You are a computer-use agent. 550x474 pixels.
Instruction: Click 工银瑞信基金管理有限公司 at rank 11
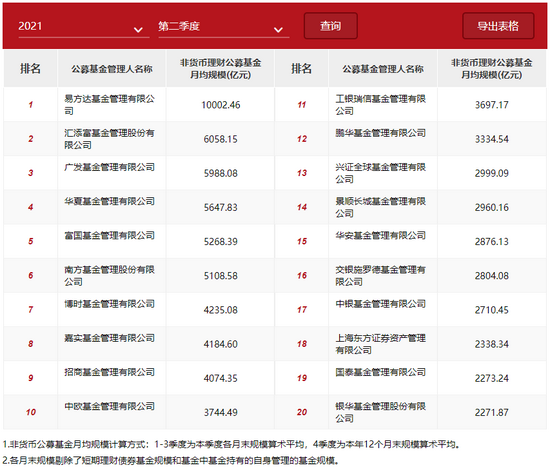(380, 105)
